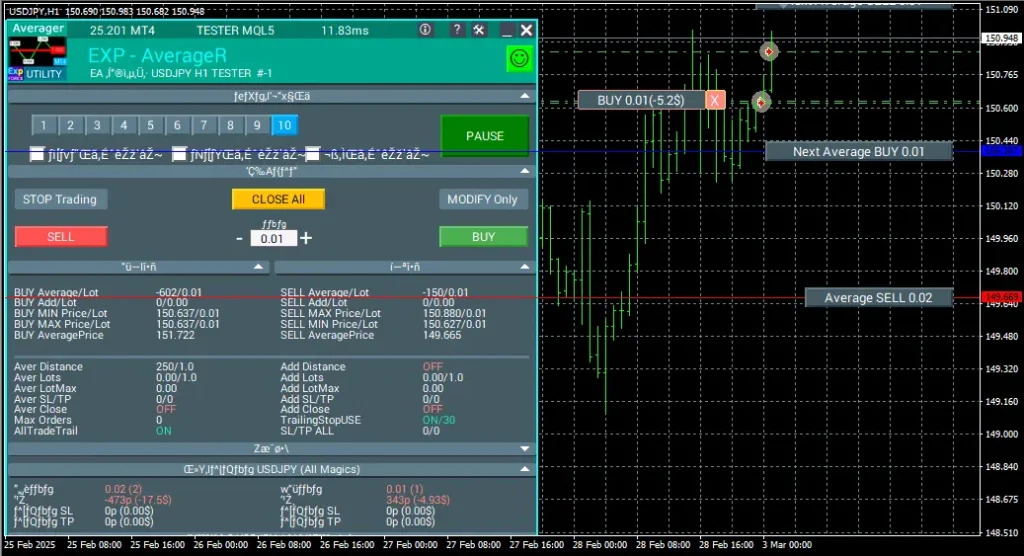
Task: Click the Aver Distance value 250/1.0
Action: pos(174,367)
